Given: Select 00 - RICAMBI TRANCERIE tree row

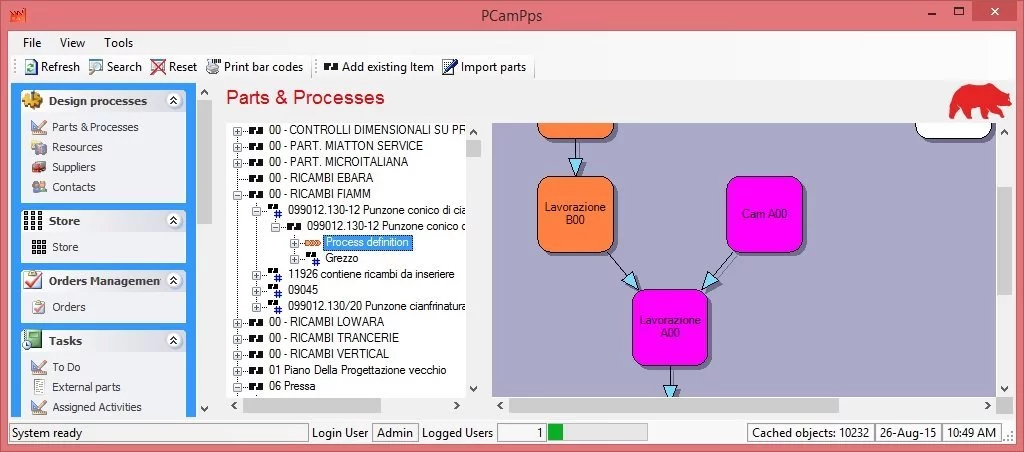Looking at the screenshot, I should pos(333,338).
